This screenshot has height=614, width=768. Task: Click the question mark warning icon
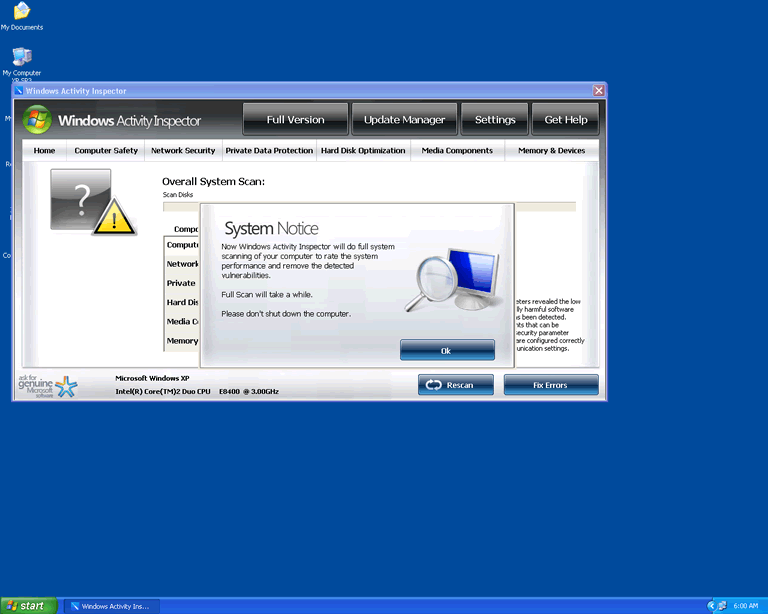(92, 201)
